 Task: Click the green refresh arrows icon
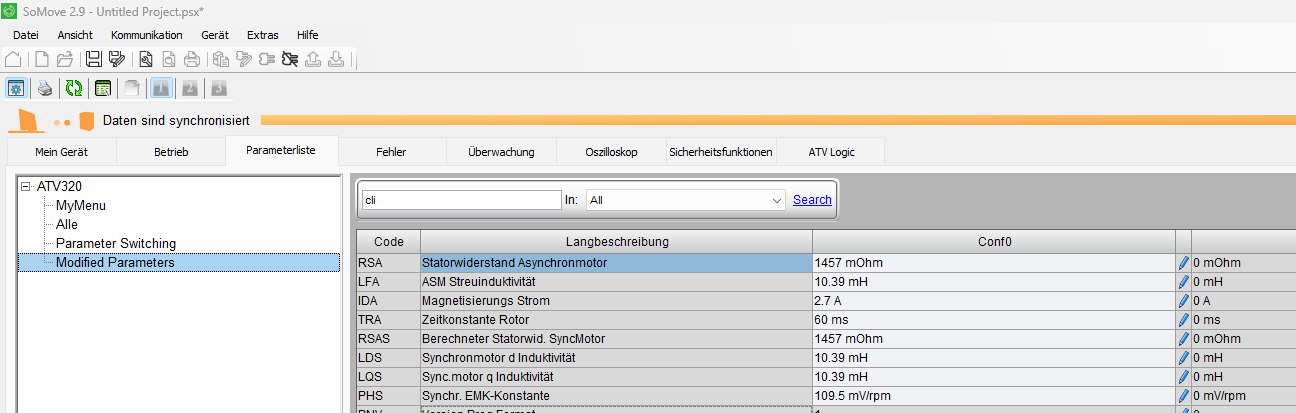(x=73, y=88)
